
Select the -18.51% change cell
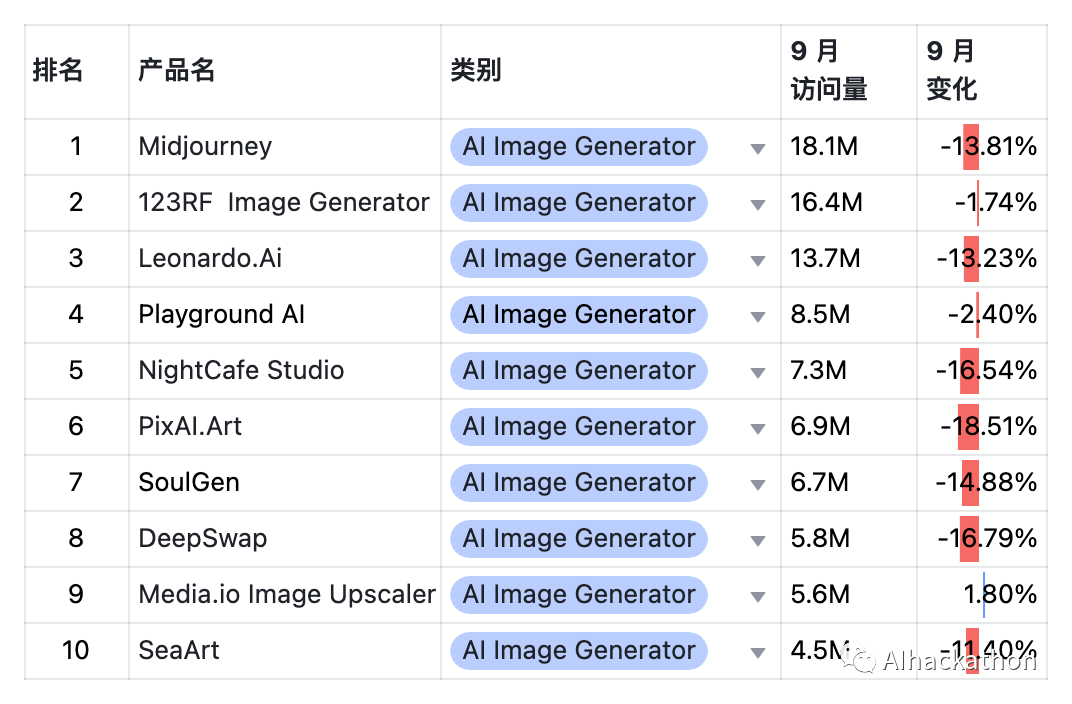[x=982, y=427]
